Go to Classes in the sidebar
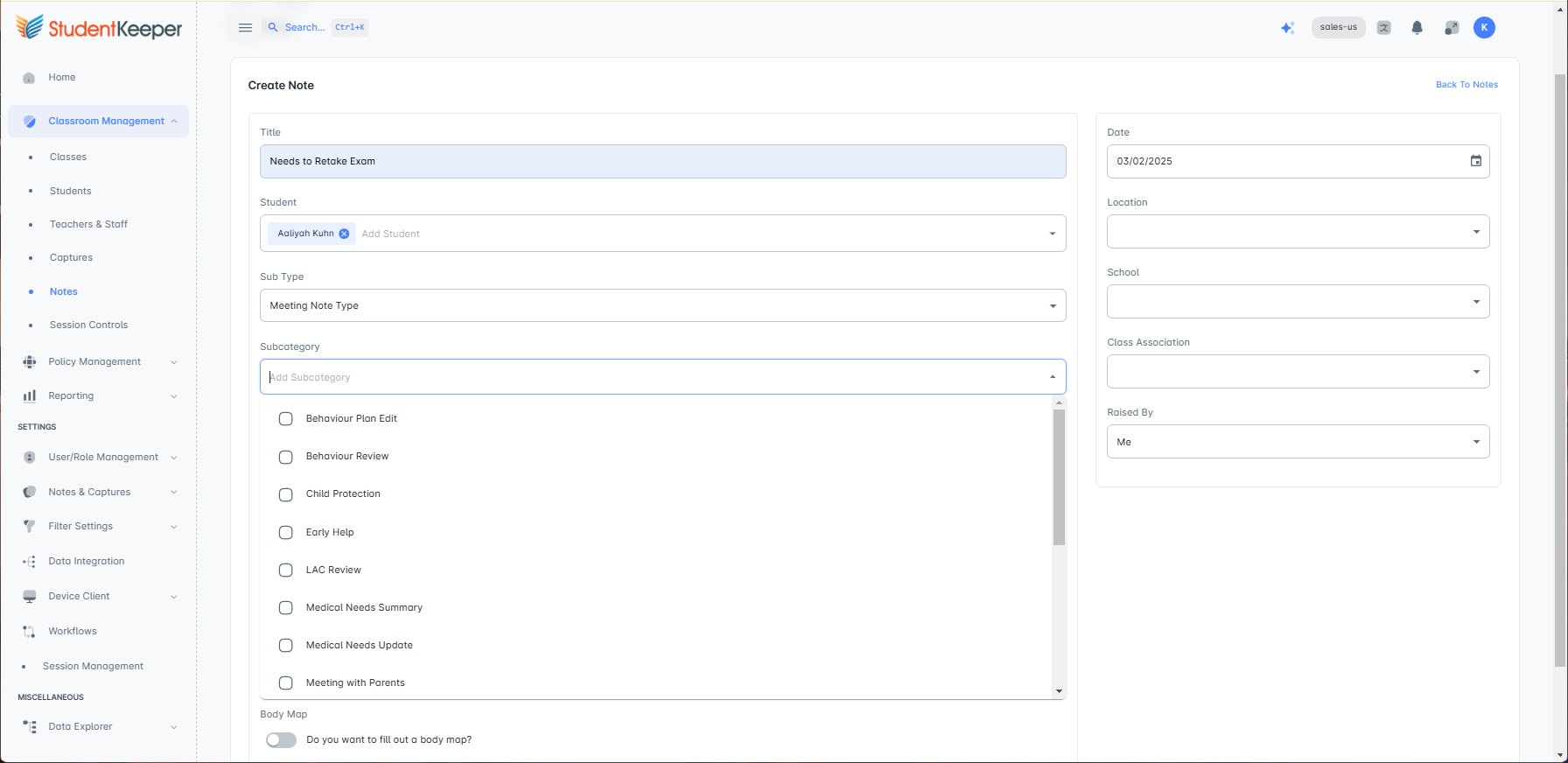The image size is (1568, 763). tap(68, 157)
